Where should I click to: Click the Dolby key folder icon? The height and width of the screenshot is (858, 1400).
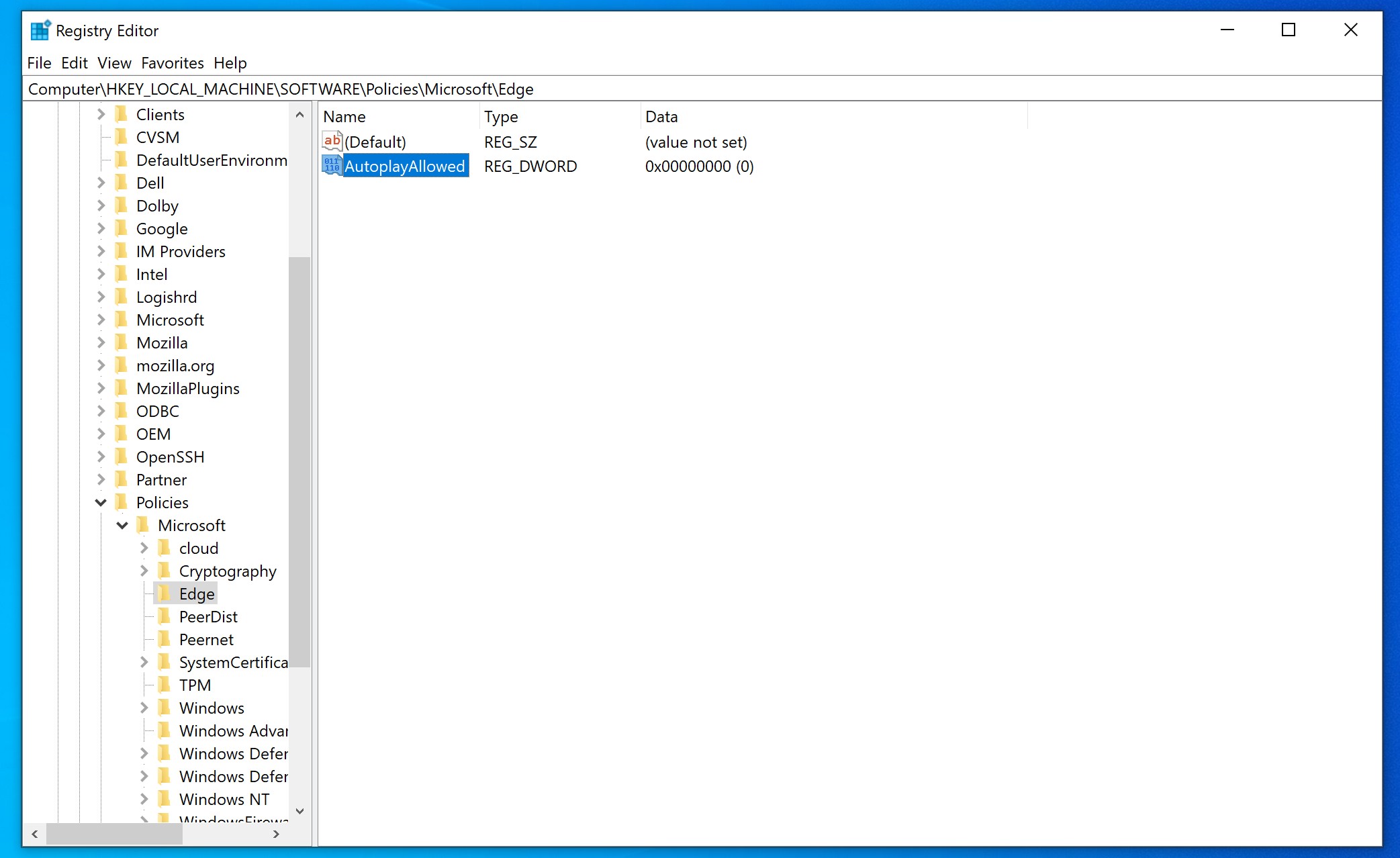click(x=122, y=205)
